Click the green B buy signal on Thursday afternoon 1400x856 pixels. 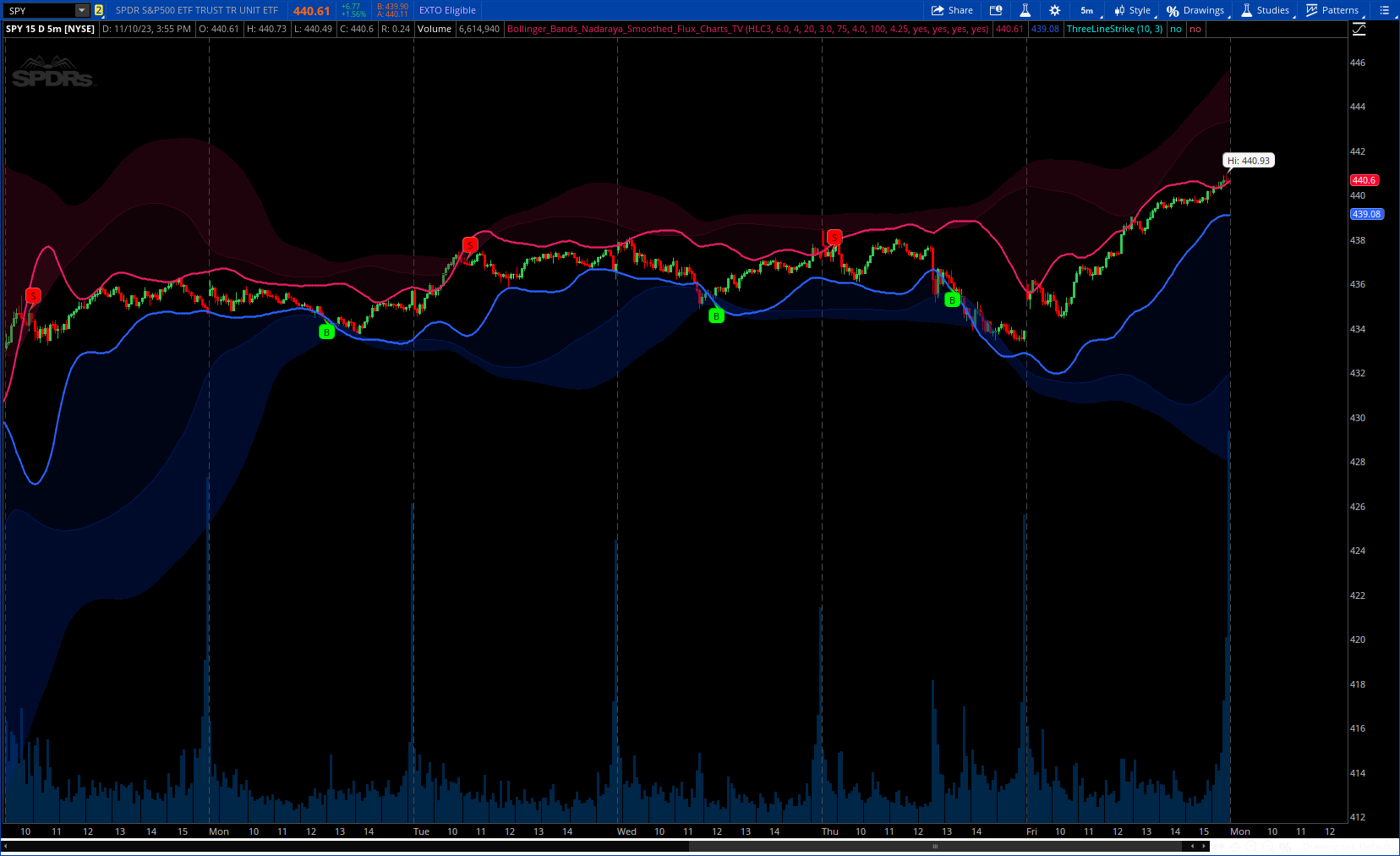tap(952, 299)
